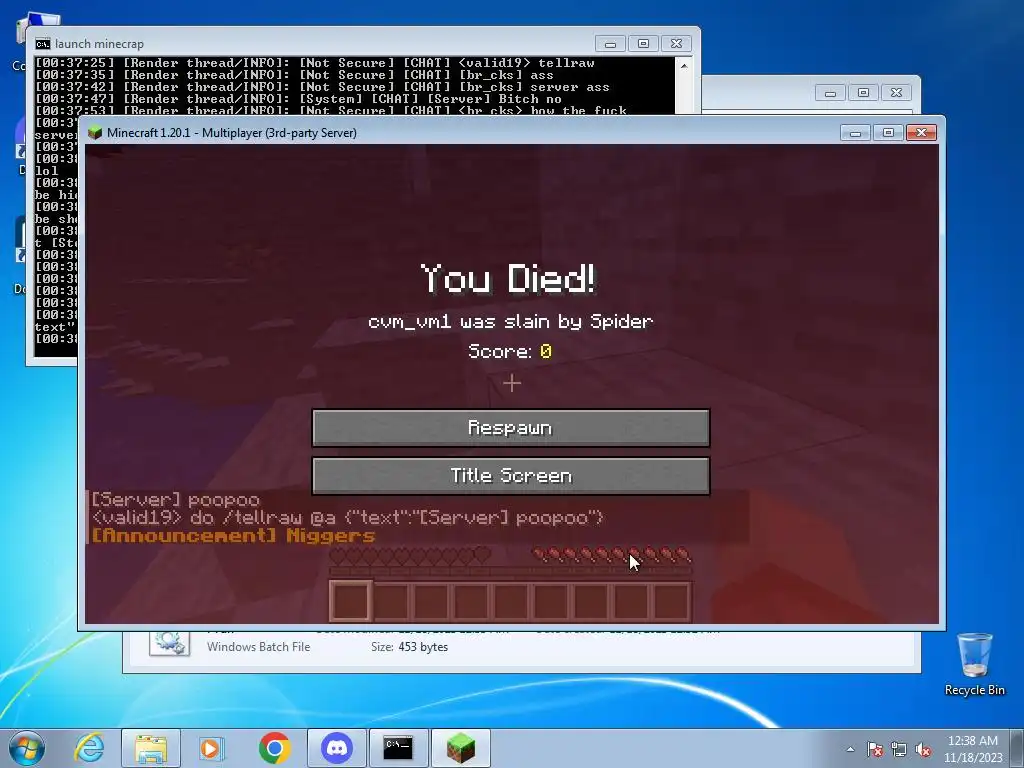1024x768 pixels.
Task: Open Windows Media Player taskbar icon
Action: (211, 748)
